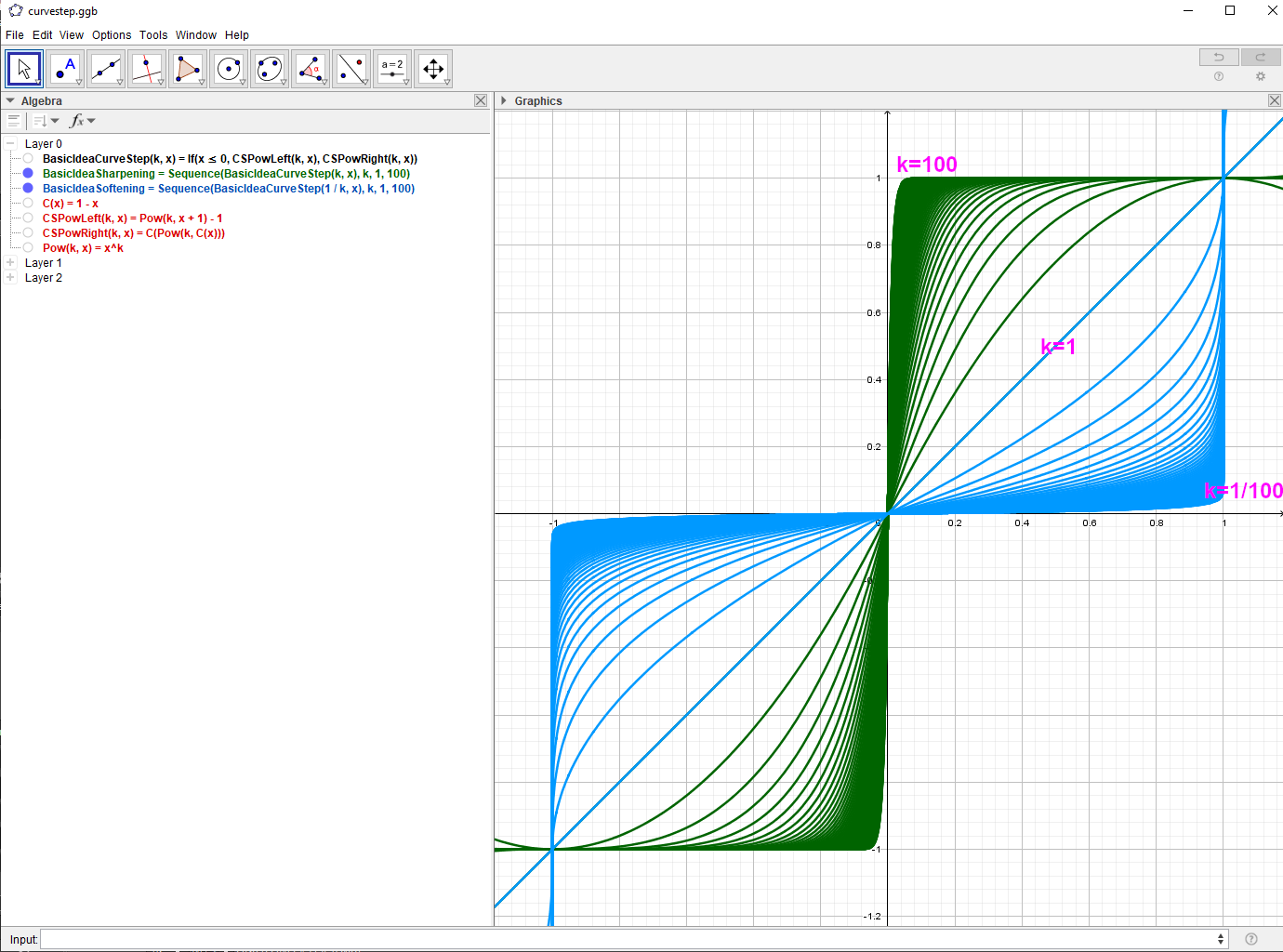
Task: Click the k=100 label in Graphics
Action: [927, 165]
